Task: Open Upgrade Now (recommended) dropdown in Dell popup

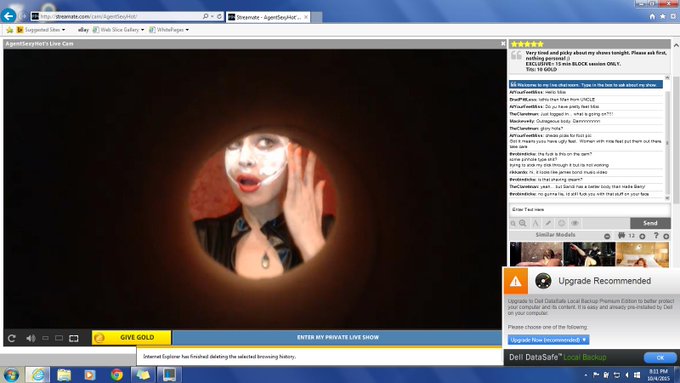Action: tap(549, 340)
